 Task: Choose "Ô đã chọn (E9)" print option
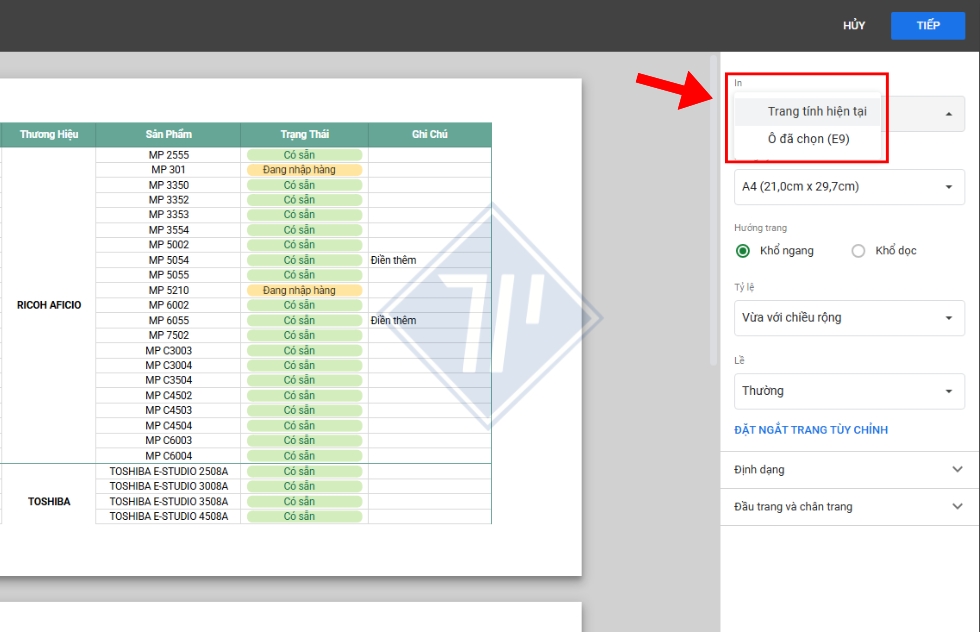pyautogui.click(x=807, y=139)
